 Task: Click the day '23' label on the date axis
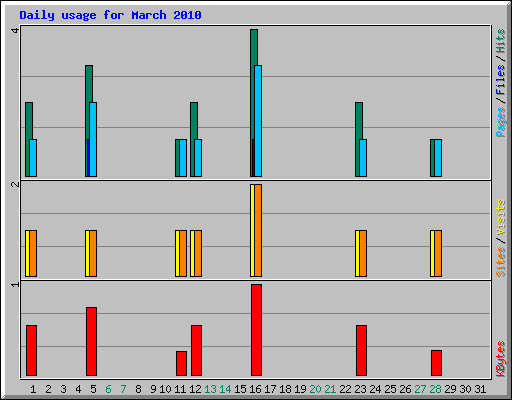[360, 389]
